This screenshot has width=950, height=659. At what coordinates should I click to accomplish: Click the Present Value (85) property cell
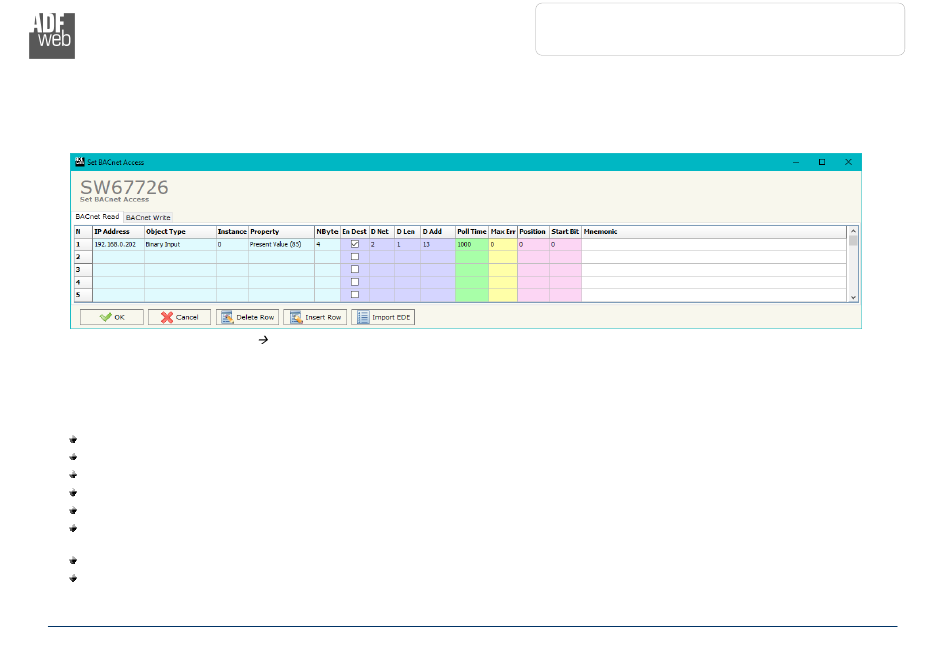pos(281,245)
